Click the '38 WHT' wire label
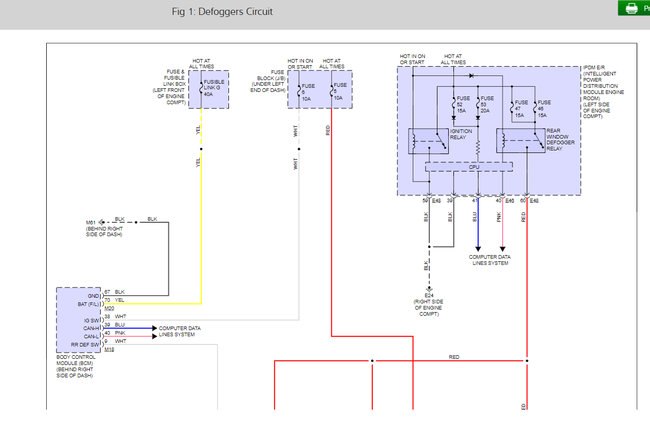 [x=115, y=316]
